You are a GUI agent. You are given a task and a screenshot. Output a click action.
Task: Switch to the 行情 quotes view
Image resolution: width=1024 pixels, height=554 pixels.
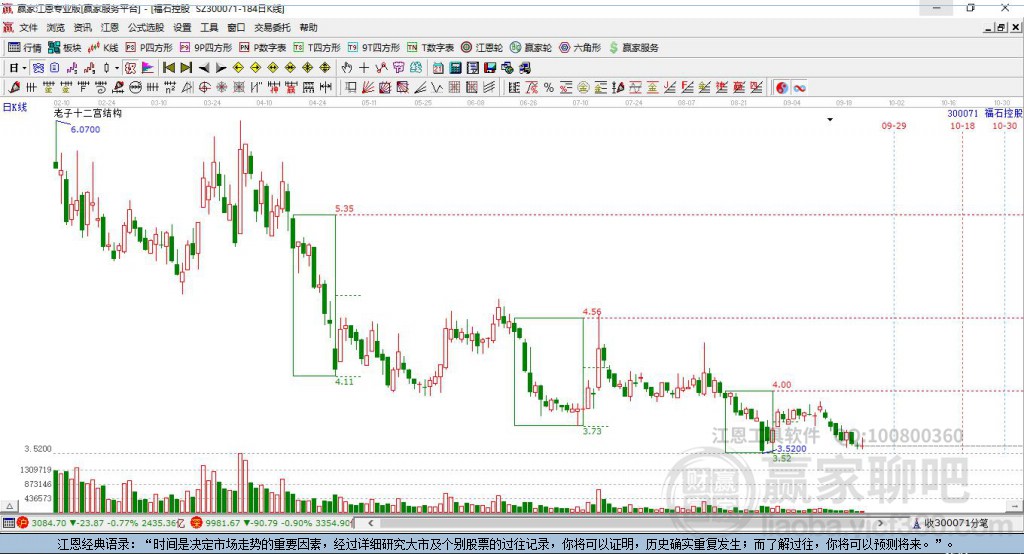coord(25,48)
